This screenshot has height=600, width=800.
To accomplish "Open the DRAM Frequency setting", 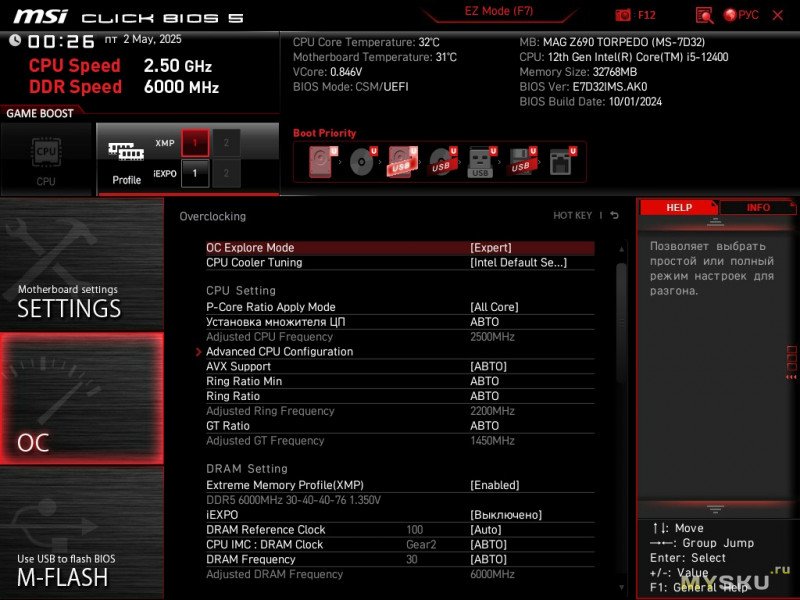I will (x=400, y=559).
